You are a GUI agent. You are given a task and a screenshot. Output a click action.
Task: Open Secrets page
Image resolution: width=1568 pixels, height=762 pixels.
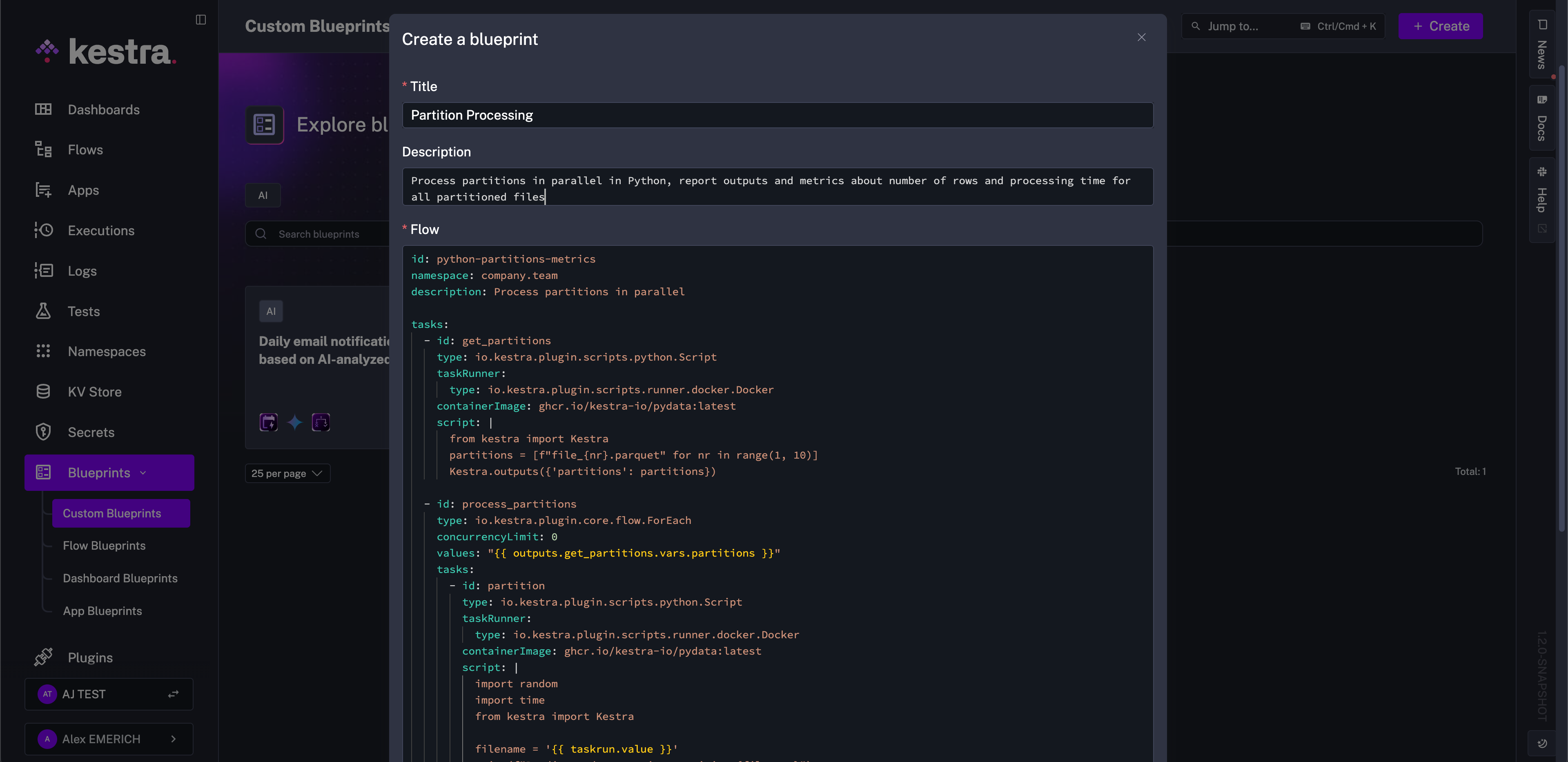click(x=91, y=432)
